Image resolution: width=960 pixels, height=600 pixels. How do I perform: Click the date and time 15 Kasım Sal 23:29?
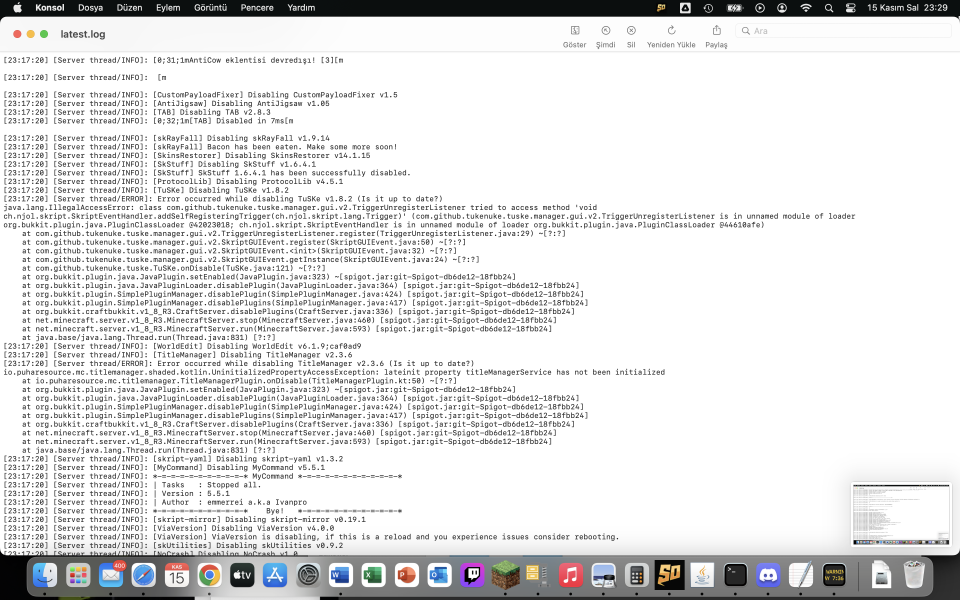click(x=907, y=8)
